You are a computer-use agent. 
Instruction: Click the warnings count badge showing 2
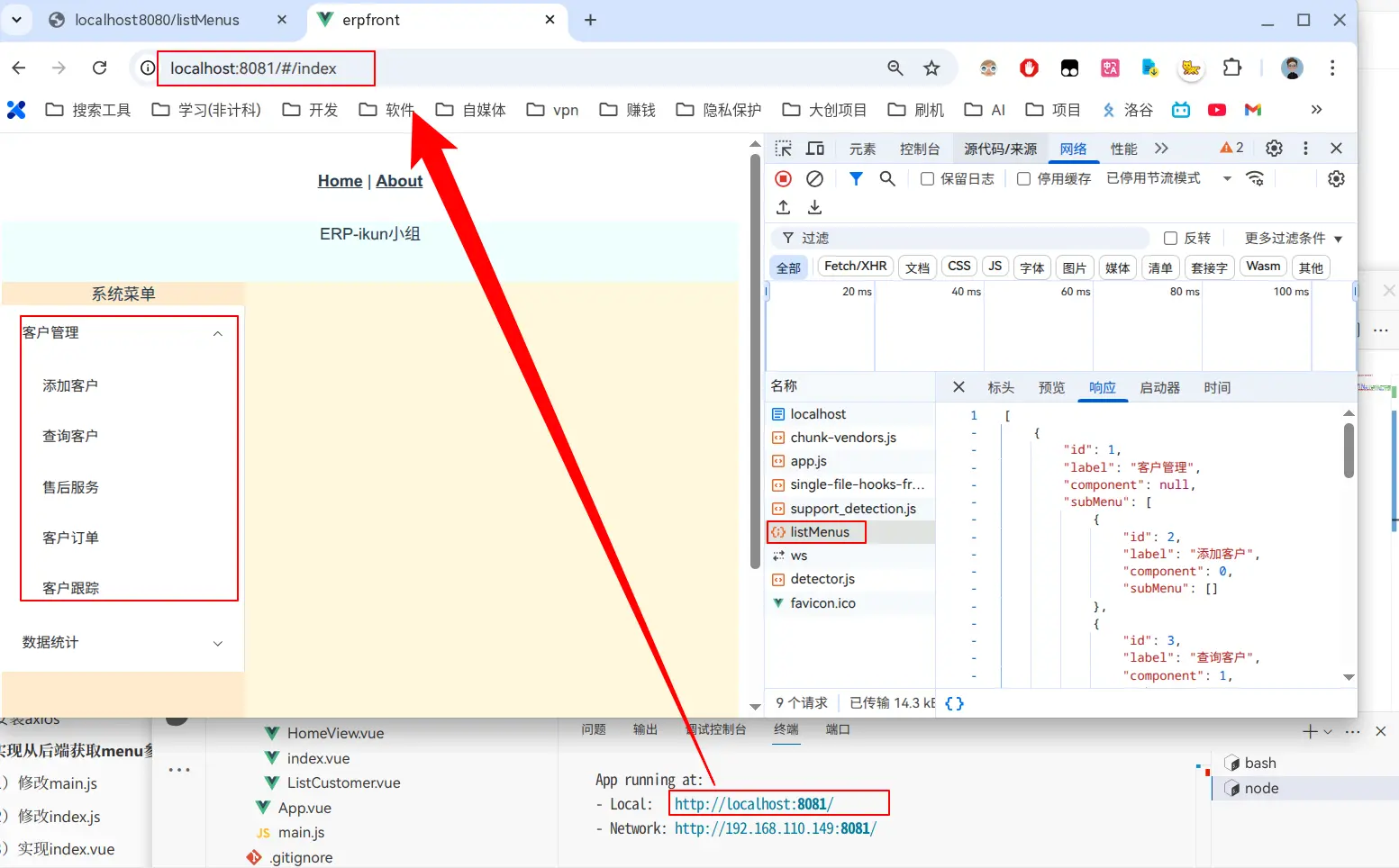tap(1231, 148)
